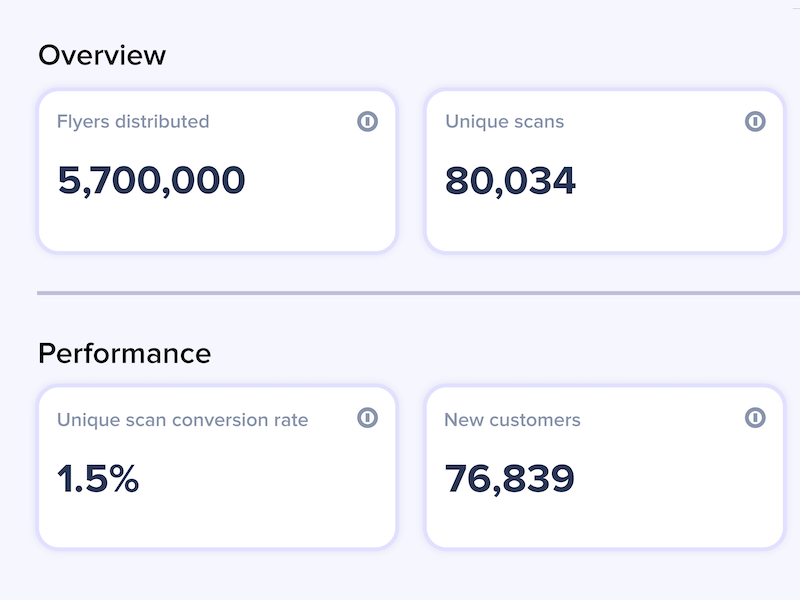Open the Flyers distributed info icon
Viewport: 800px width, 600px height.
(367, 121)
